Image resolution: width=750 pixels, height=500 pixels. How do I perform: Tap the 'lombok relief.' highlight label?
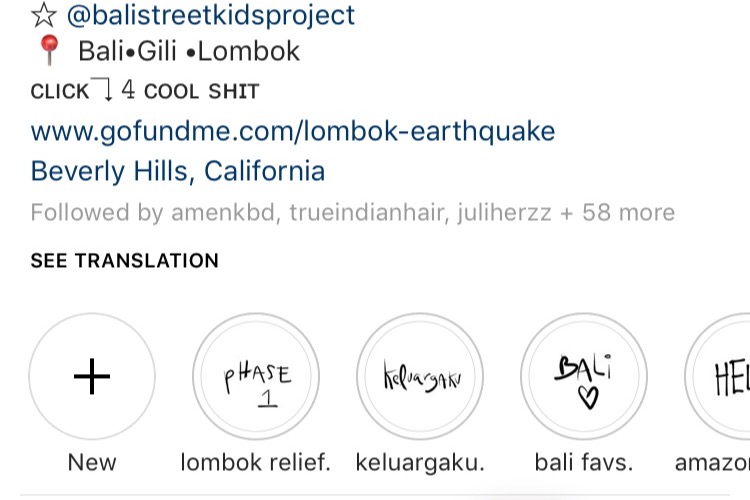[x=256, y=463]
